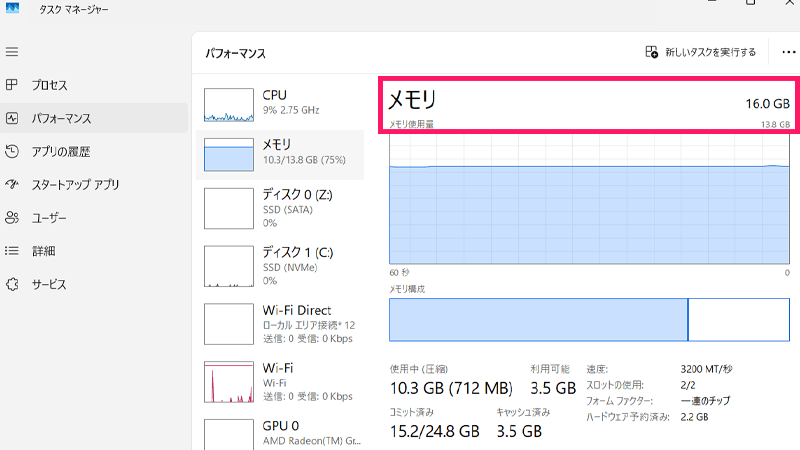Screen dimensions: 800x450
Task: Click the Services puzzle-piece icon
Action: click(x=12, y=284)
